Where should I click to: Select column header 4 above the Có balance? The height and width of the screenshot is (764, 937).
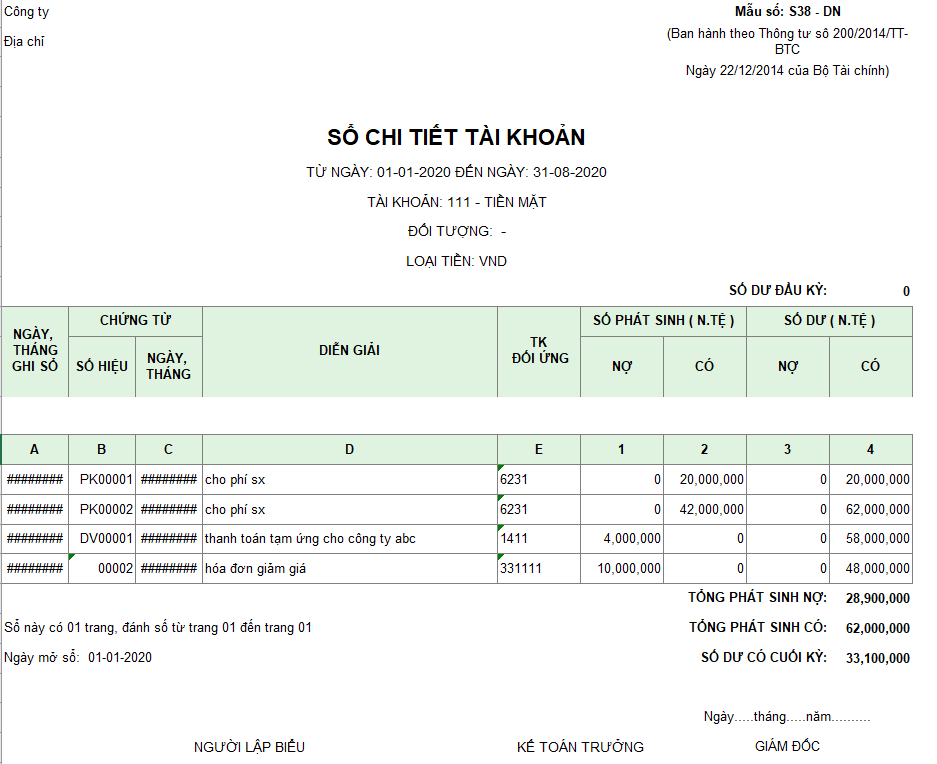pyautogui.click(x=870, y=449)
